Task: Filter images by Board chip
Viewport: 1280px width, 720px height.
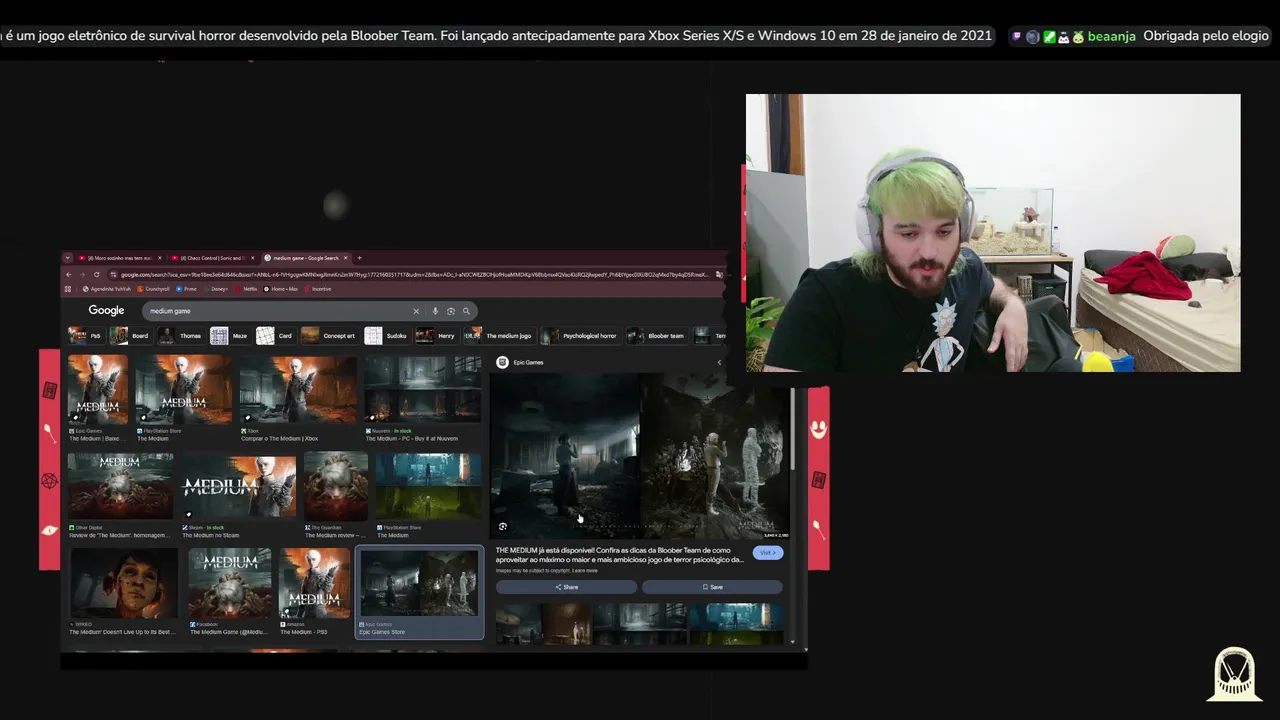Action: [131, 335]
